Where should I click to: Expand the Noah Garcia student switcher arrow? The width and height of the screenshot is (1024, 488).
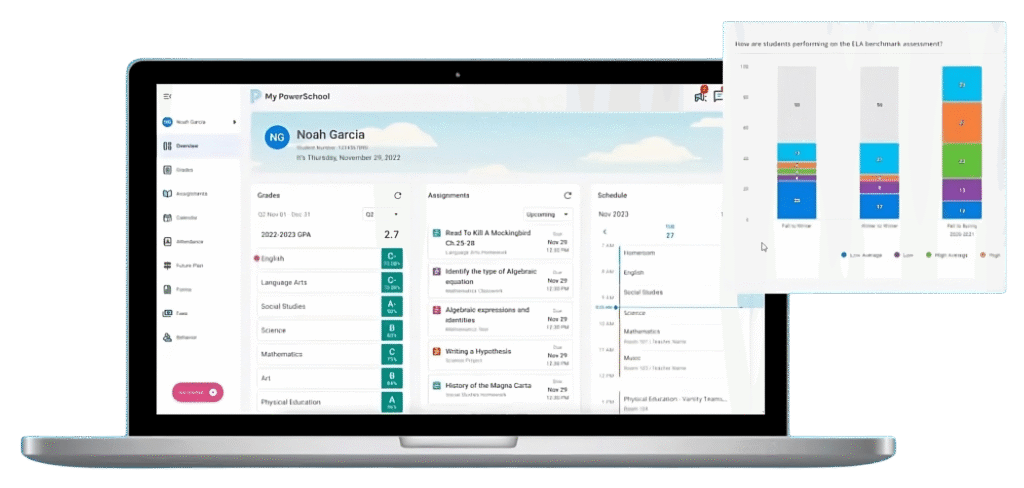[x=234, y=122]
